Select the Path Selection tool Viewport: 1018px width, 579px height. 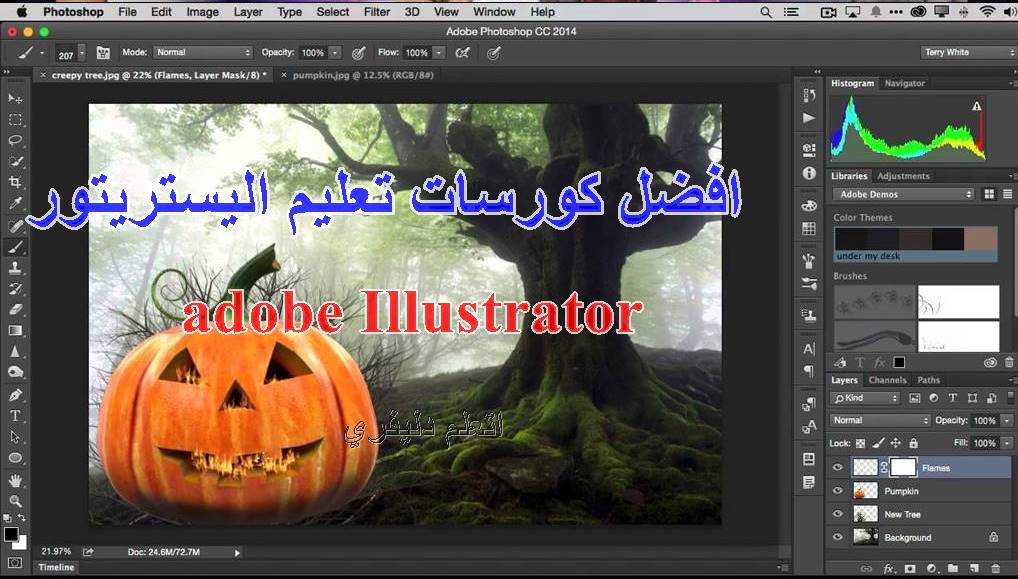coord(15,437)
